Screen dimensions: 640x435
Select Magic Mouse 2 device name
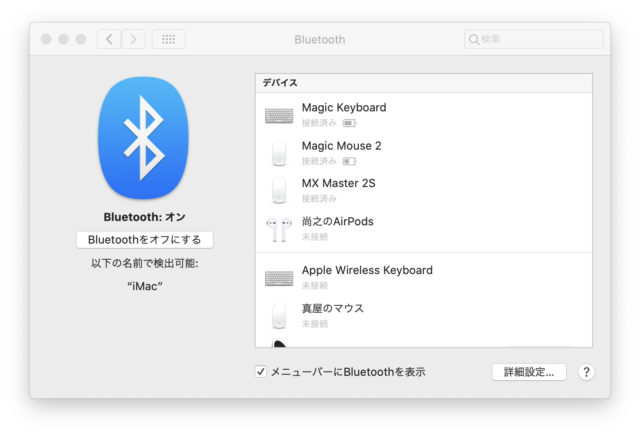pyautogui.click(x=342, y=146)
